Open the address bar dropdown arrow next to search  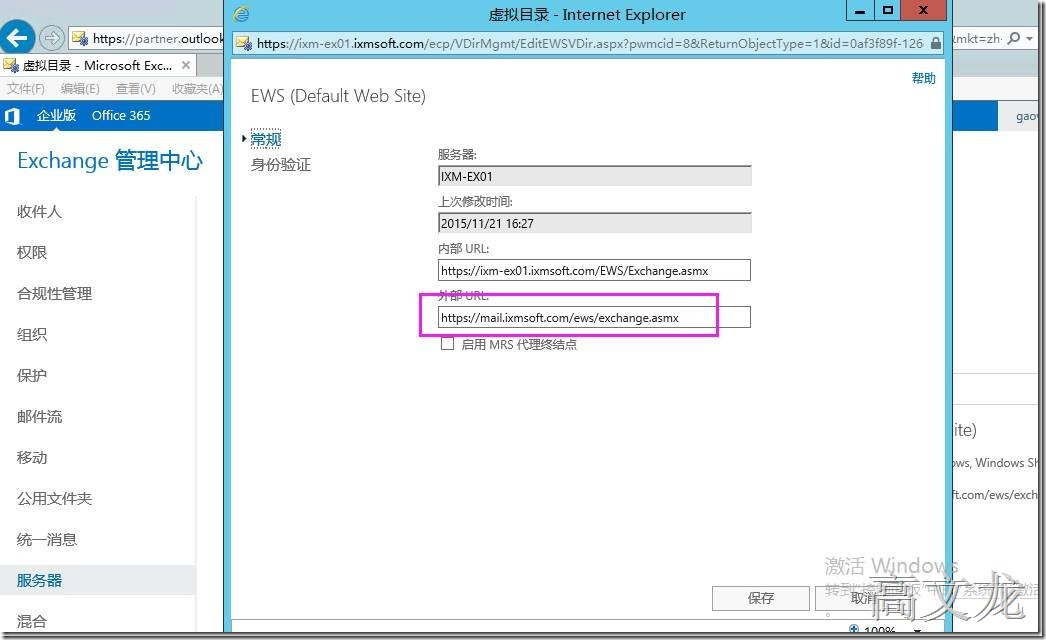(x=1031, y=38)
